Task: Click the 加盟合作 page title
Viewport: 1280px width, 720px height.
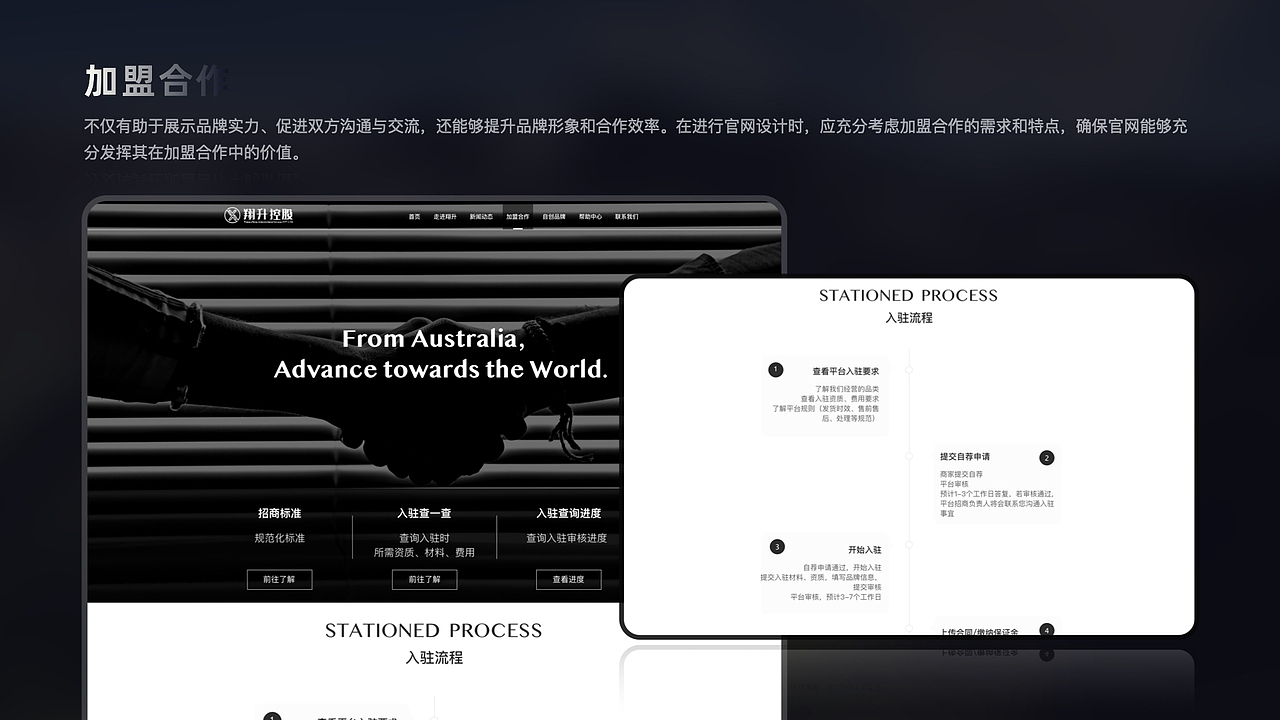Action: coord(157,81)
